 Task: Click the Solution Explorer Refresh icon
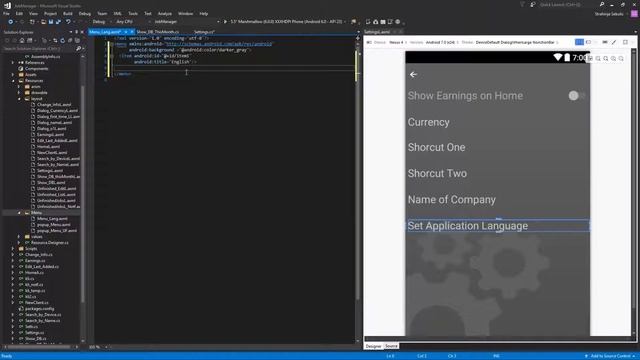[x=62, y=40]
